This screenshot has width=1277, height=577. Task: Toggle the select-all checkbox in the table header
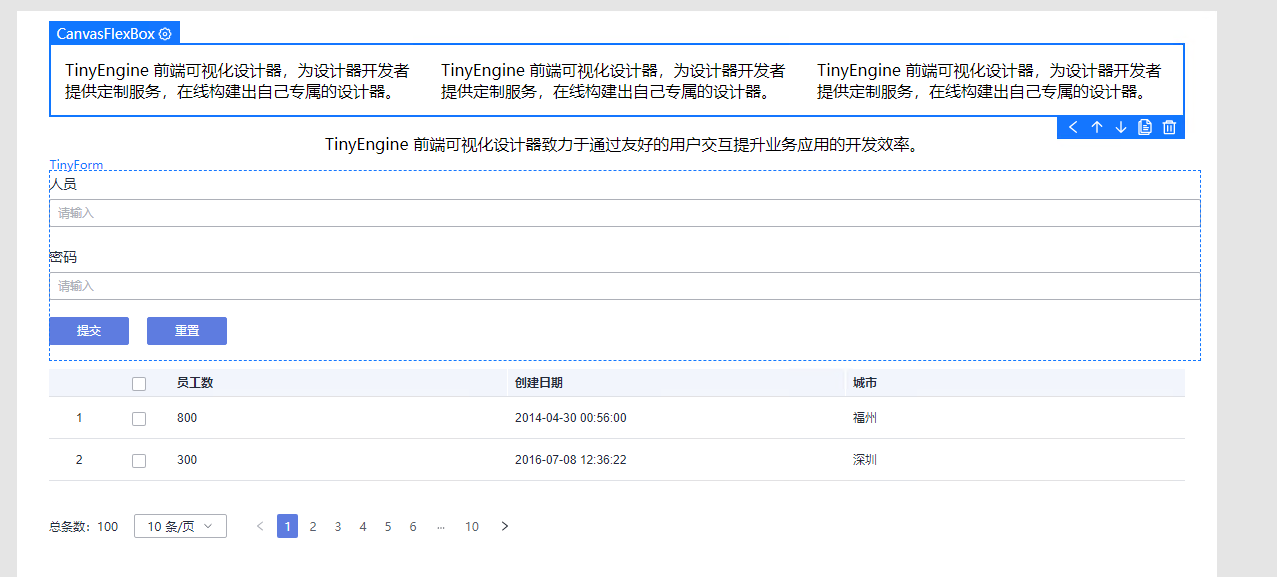click(139, 383)
